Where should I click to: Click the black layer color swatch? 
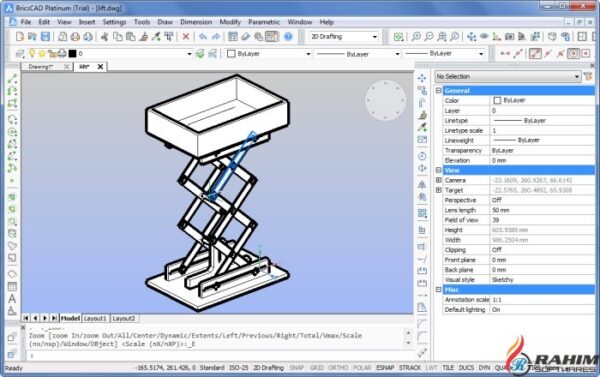click(72, 54)
